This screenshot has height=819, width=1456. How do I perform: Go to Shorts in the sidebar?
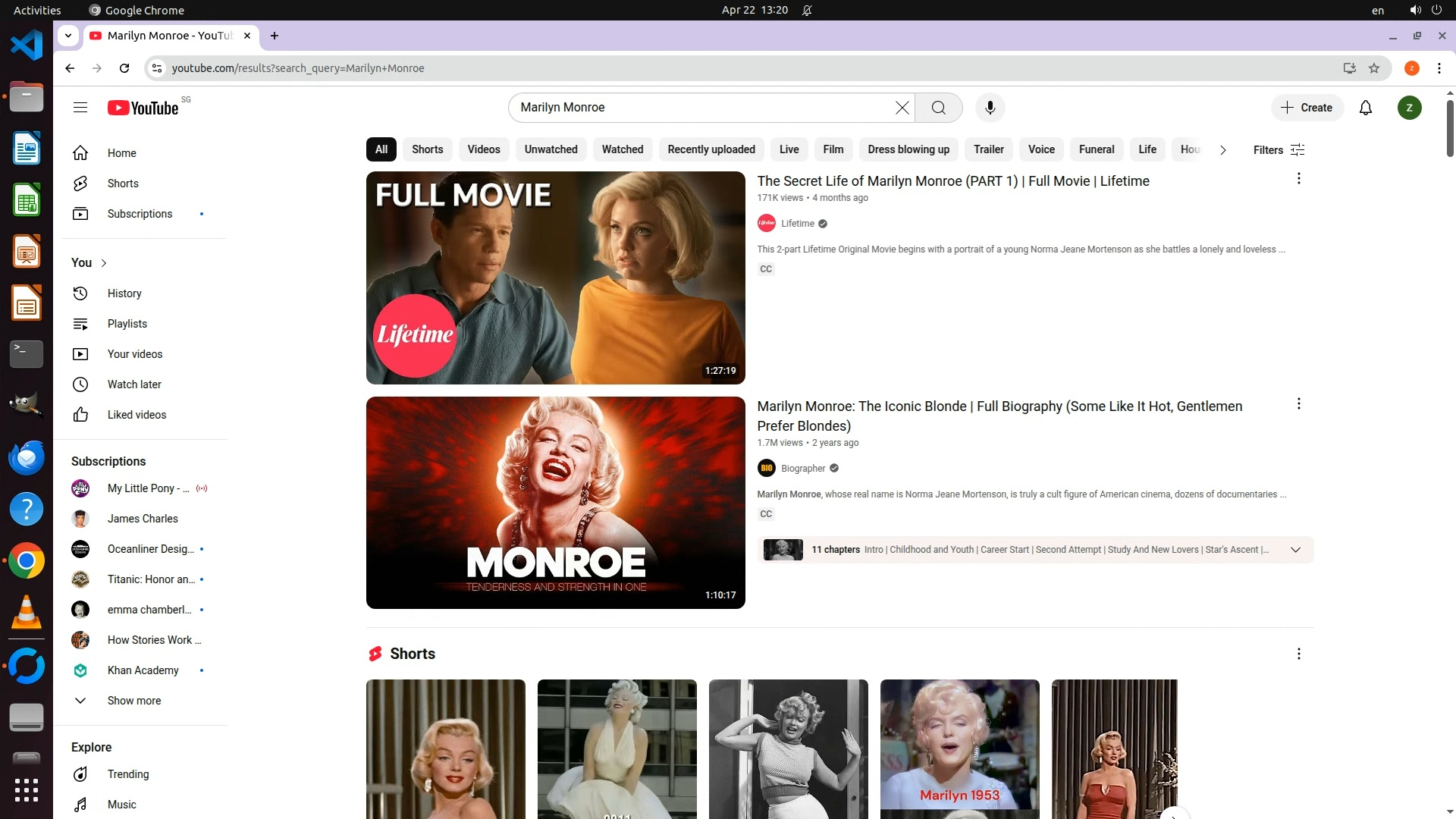(123, 184)
